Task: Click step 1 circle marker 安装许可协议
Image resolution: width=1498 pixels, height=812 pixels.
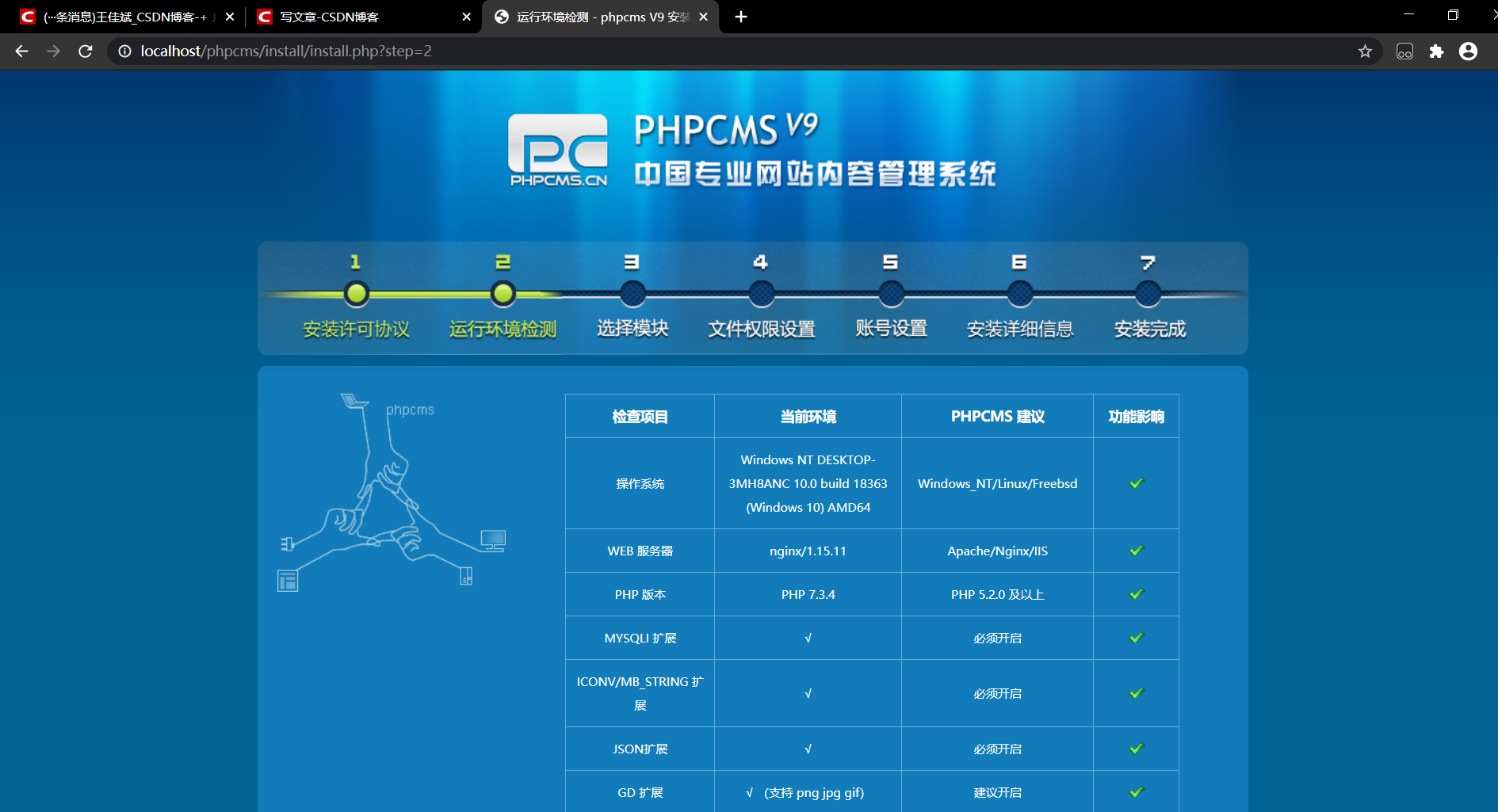Action: tap(357, 294)
